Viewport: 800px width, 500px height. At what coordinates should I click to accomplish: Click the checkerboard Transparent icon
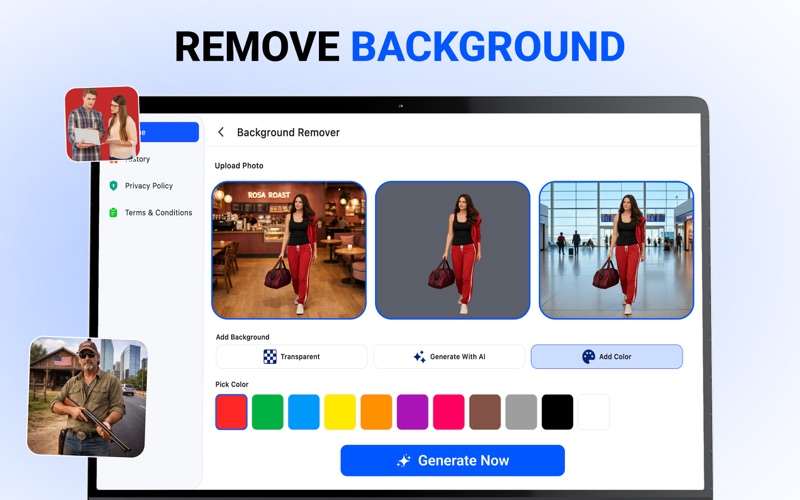coord(269,357)
